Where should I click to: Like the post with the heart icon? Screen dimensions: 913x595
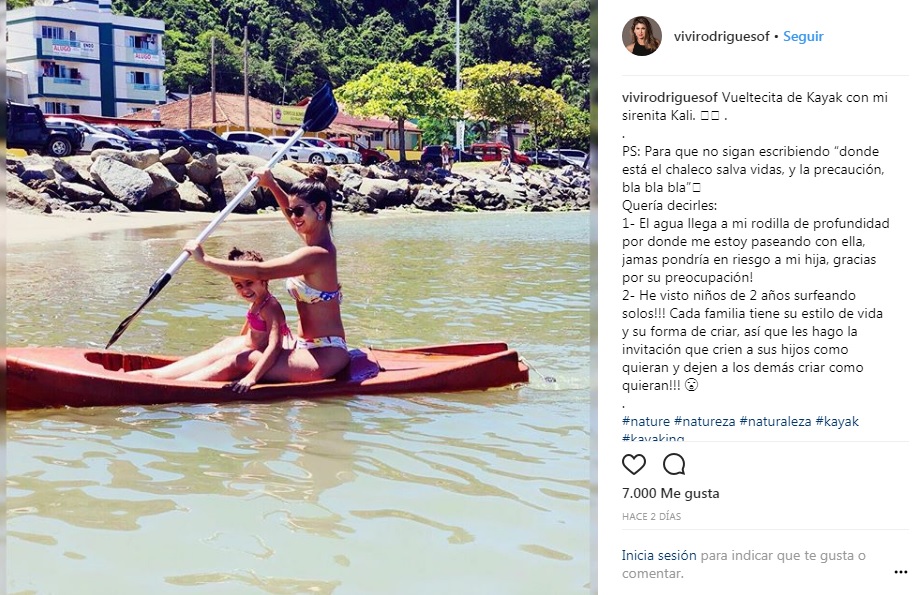[x=634, y=465]
